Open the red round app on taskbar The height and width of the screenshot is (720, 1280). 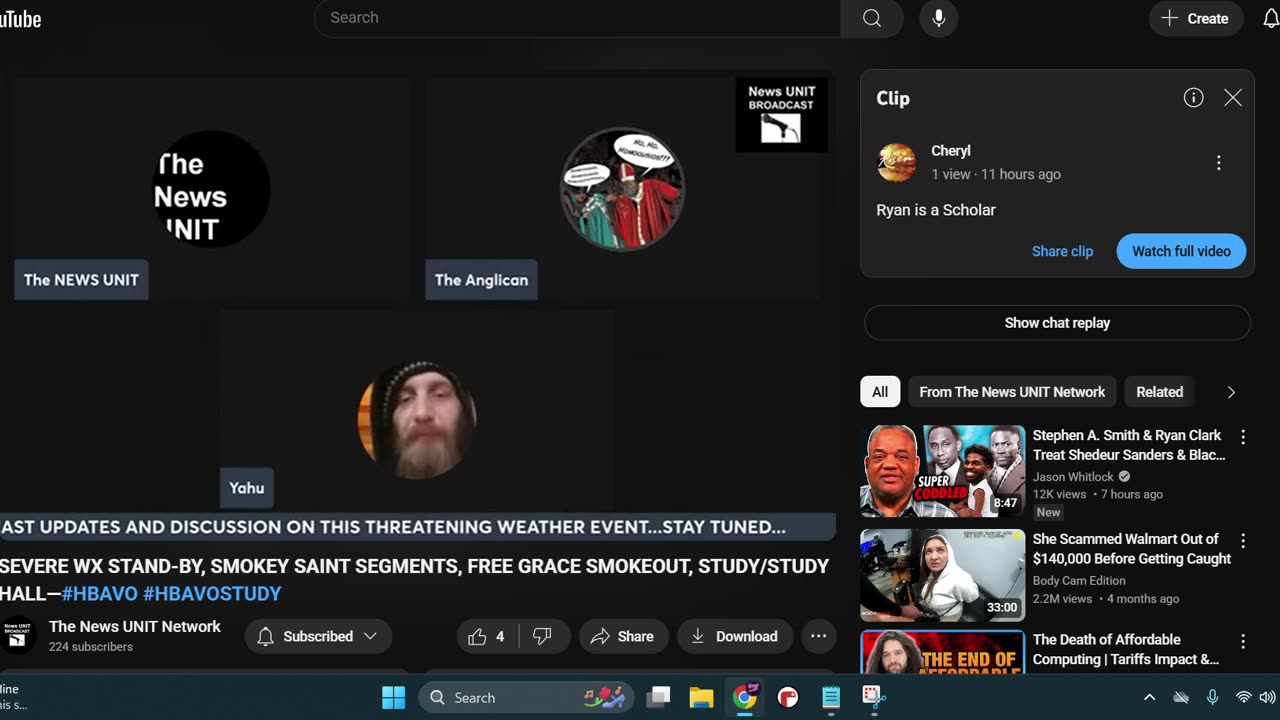[x=788, y=697]
